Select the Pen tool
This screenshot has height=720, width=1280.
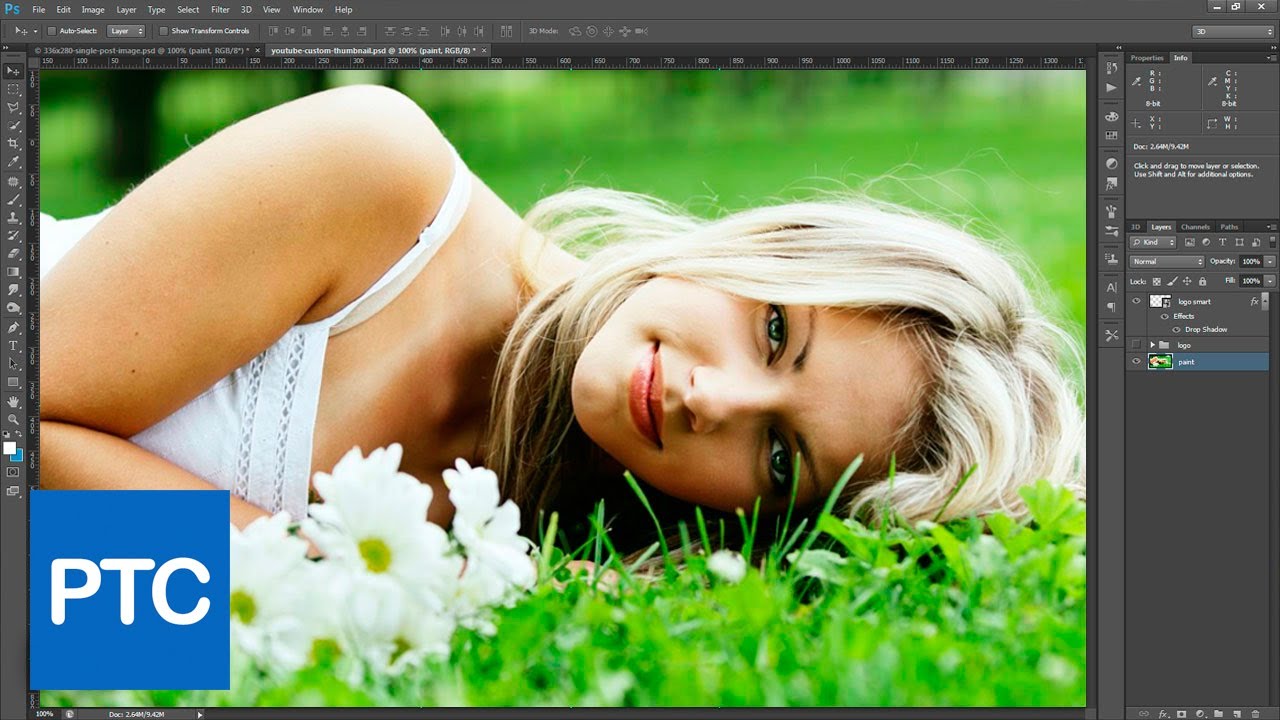13,327
